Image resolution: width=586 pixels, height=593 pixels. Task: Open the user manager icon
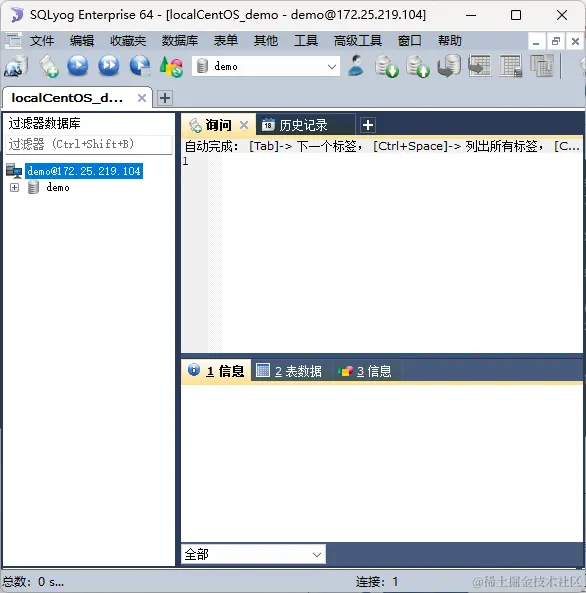pyautogui.click(x=356, y=66)
